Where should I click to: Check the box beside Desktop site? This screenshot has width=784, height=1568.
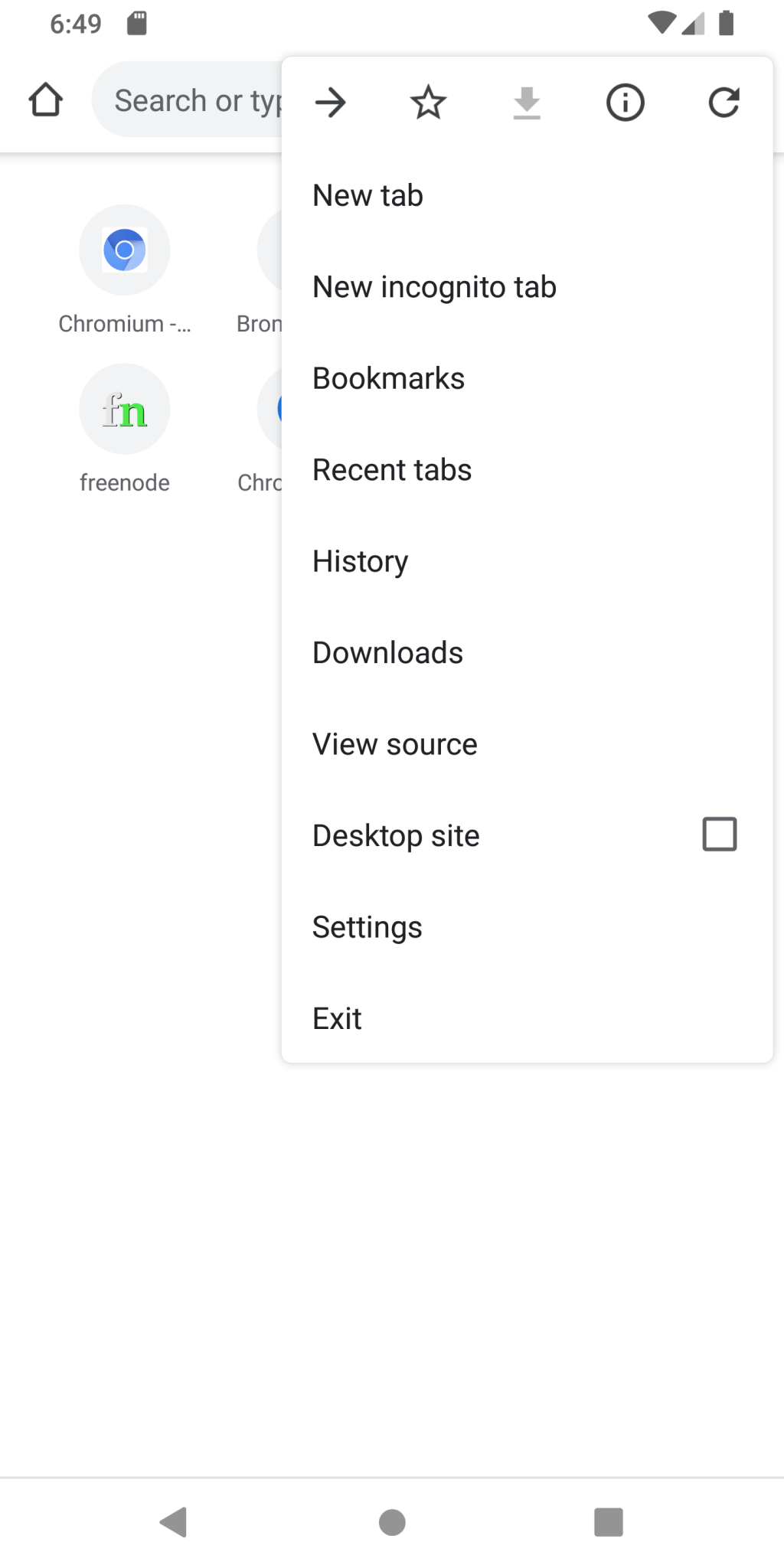click(718, 834)
